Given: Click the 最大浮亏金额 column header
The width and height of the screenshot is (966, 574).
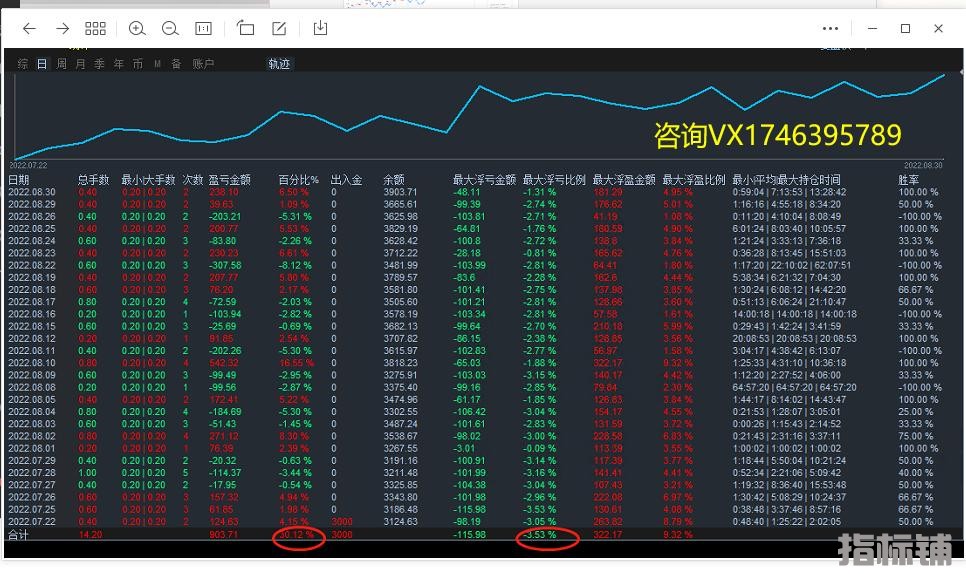Looking at the screenshot, I should point(484,180).
